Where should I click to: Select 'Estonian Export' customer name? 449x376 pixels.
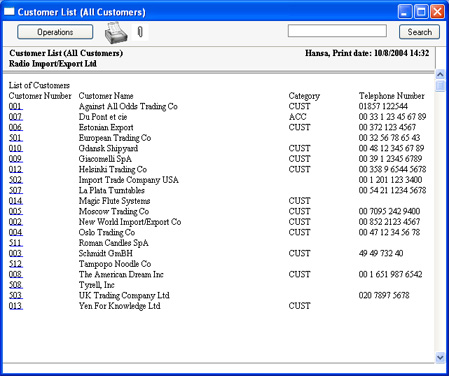coord(106,127)
